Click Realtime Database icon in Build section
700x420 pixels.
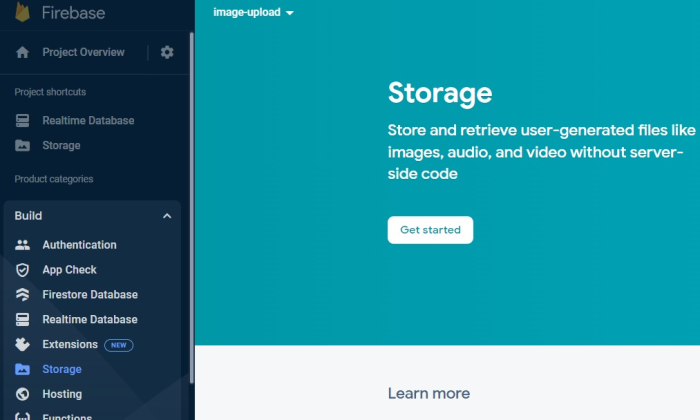point(22,320)
